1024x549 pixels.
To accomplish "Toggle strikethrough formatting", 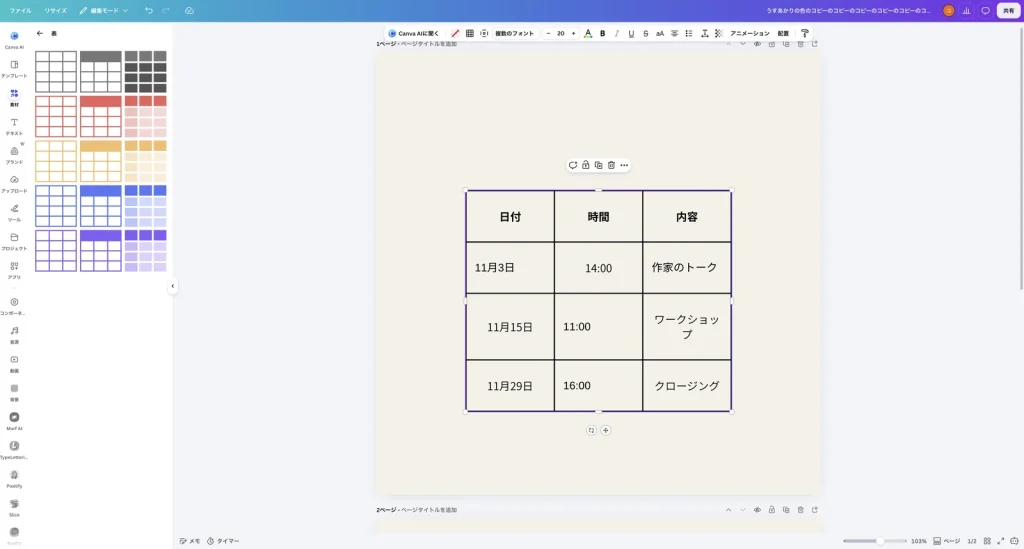I will (x=645, y=33).
